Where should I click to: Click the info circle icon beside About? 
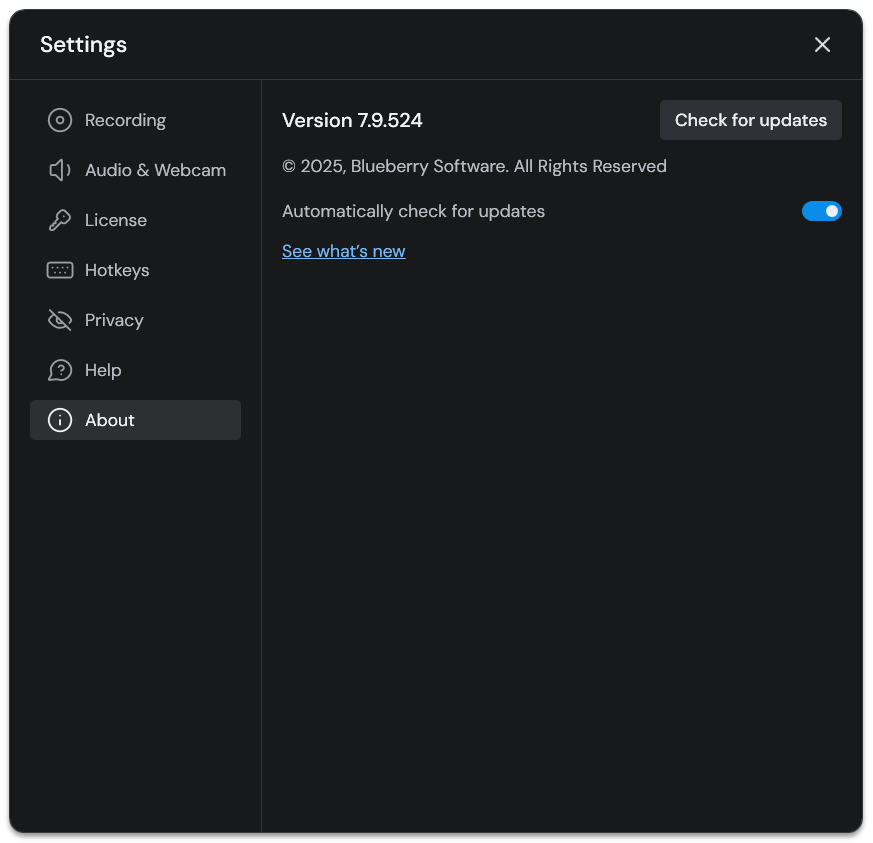coord(60,420)
